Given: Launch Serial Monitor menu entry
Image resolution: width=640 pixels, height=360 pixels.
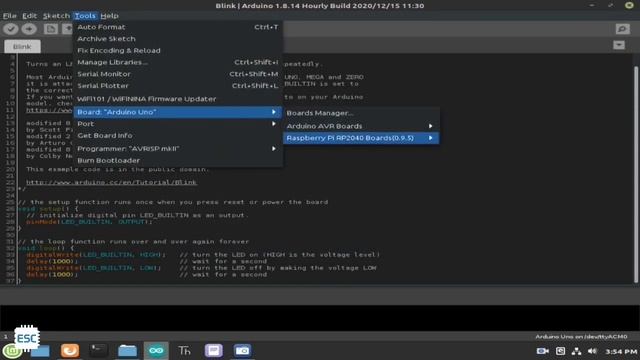Looking at the screenshot, I should click(178, 74).
